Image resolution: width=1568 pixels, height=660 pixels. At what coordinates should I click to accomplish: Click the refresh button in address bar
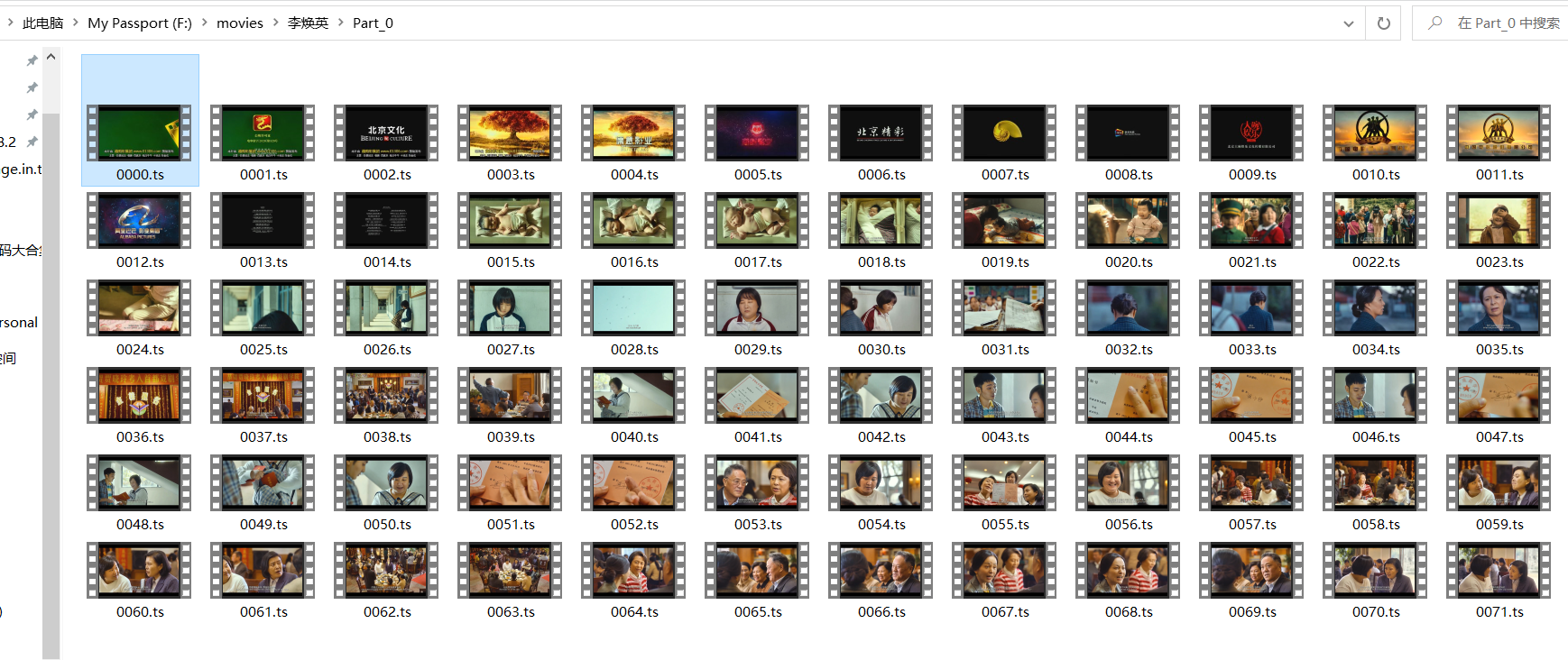pyautogui.click(x=1383, y=23)
